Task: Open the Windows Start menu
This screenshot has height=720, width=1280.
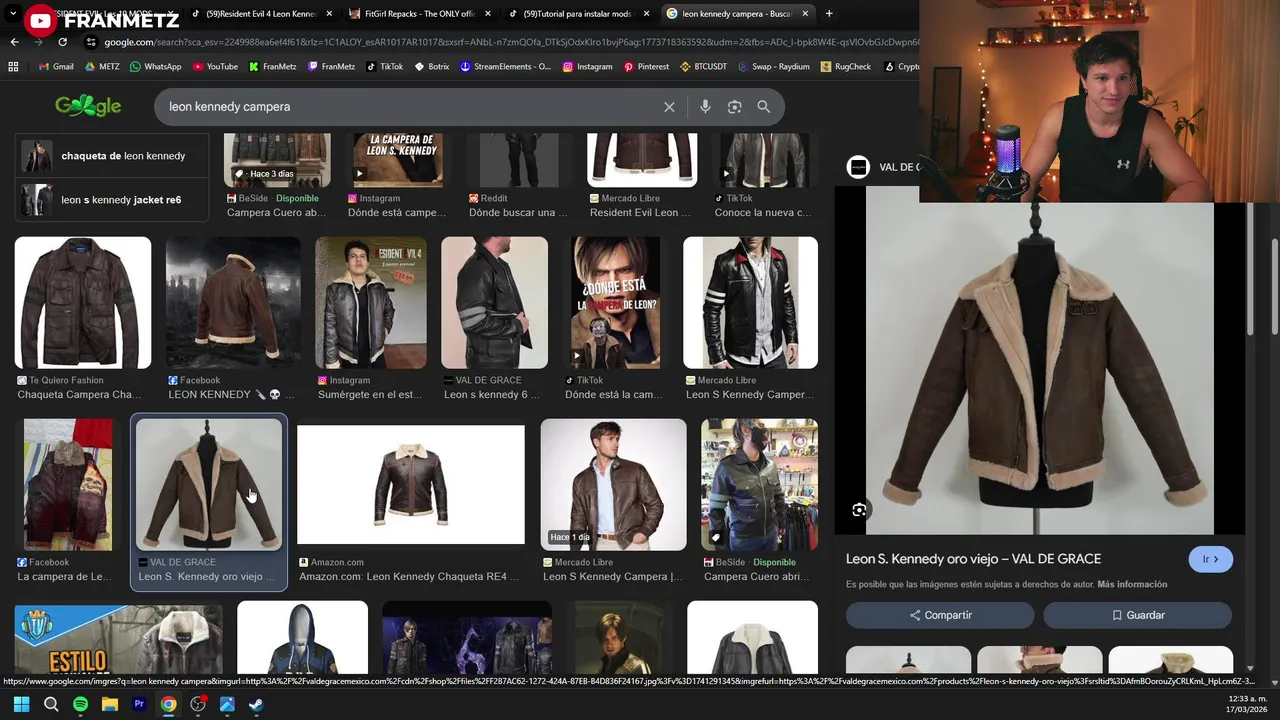Action: tap(21, 704)
